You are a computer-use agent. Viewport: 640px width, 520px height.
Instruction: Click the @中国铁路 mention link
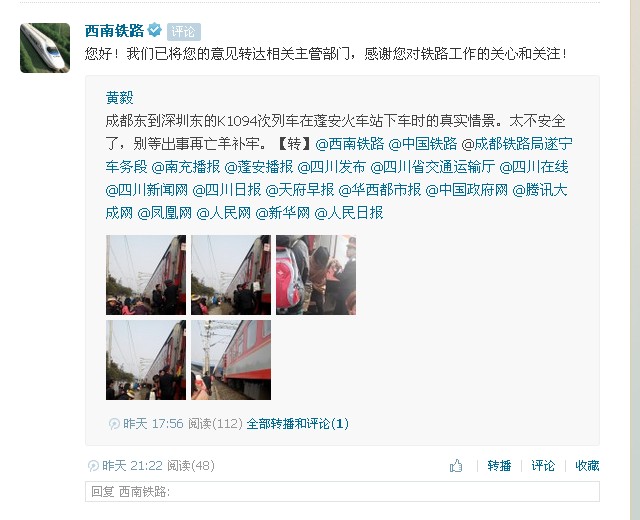pyautogui.click(x=422, y=144)
